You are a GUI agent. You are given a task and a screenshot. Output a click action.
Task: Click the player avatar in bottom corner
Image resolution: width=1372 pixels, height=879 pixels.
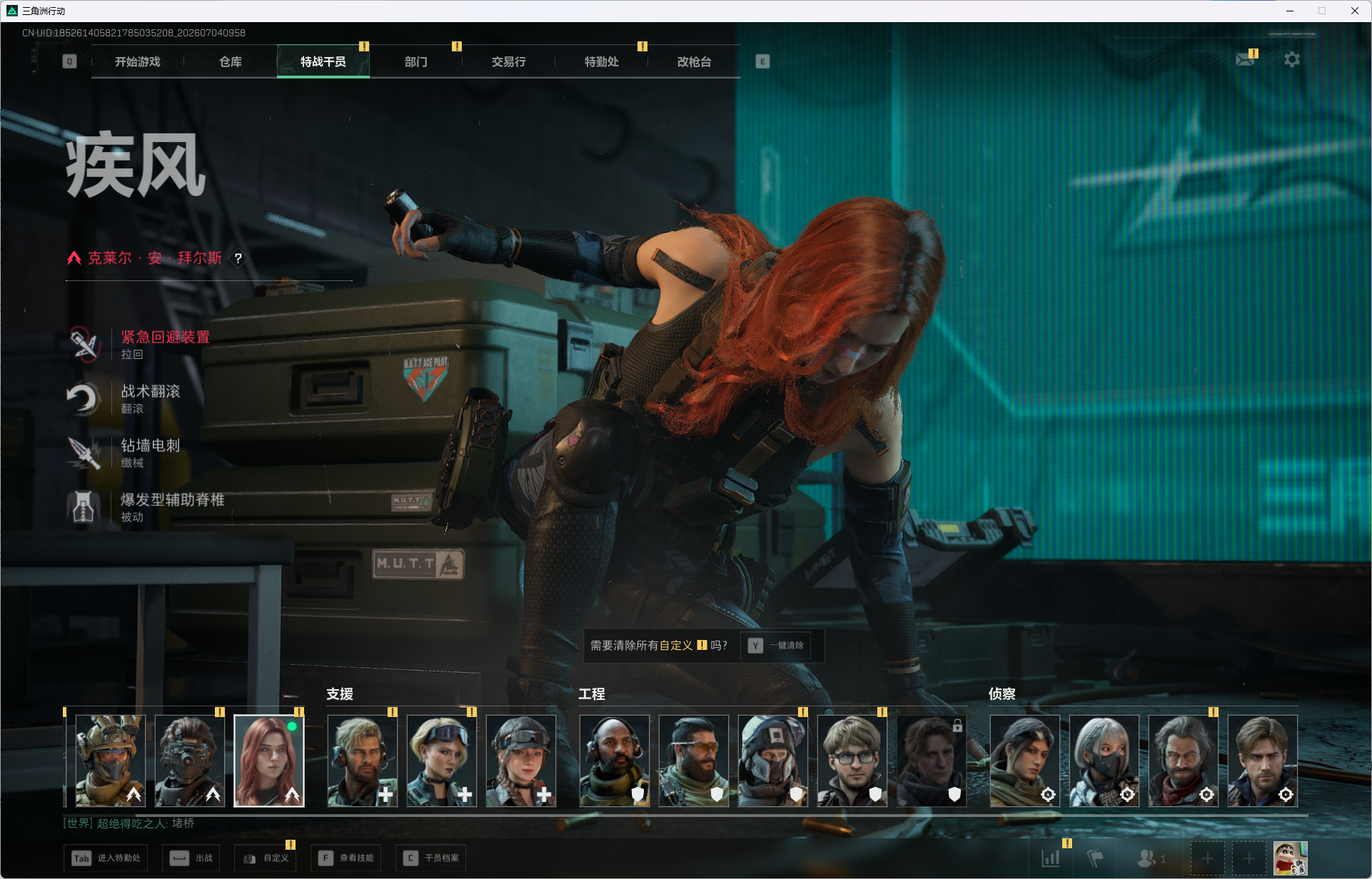[x=1291, y=858]
